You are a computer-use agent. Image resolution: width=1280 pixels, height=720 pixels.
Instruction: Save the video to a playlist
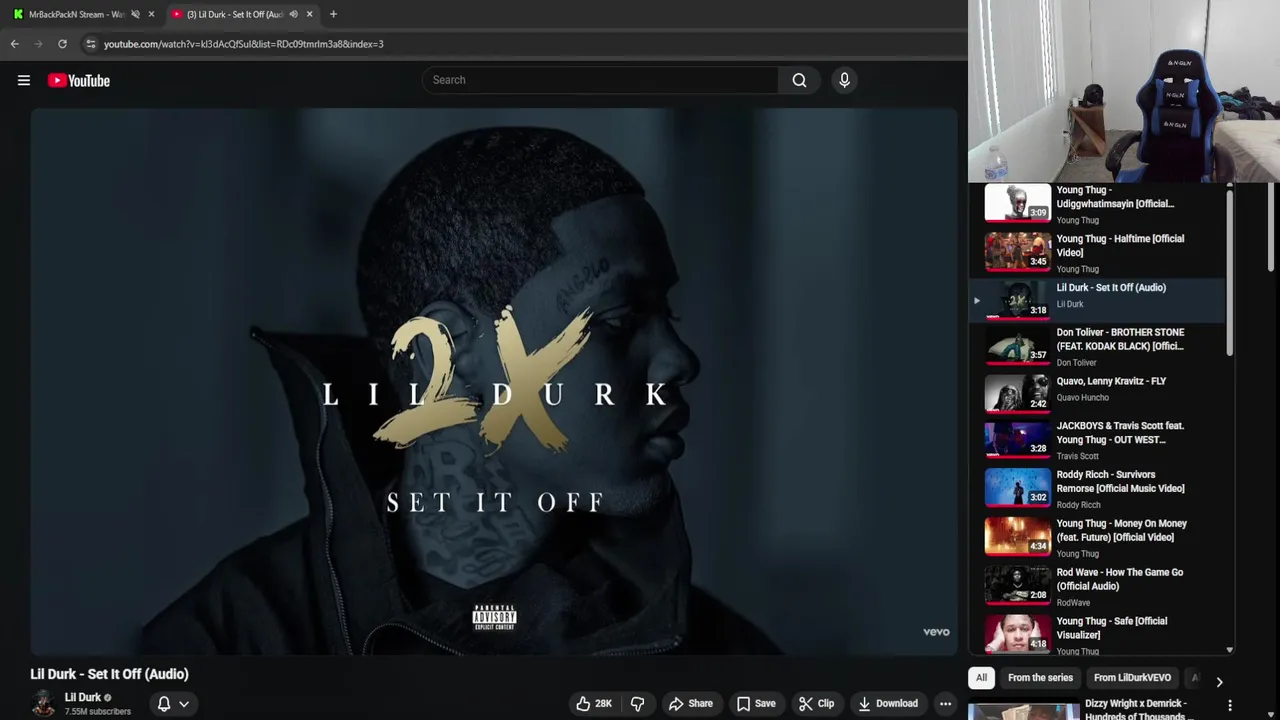tap(756, 703)
